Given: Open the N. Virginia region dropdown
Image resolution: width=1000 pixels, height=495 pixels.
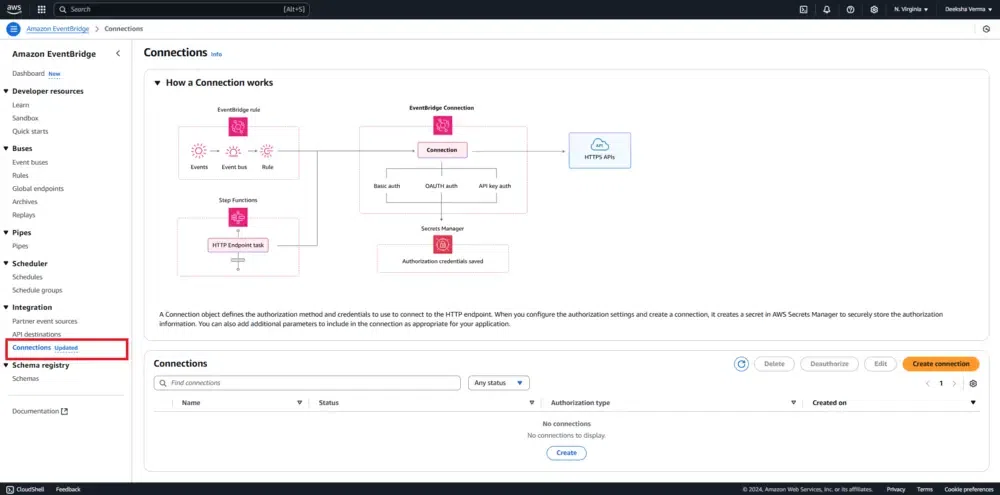Looking at the screenshot, I should point(911,10).
